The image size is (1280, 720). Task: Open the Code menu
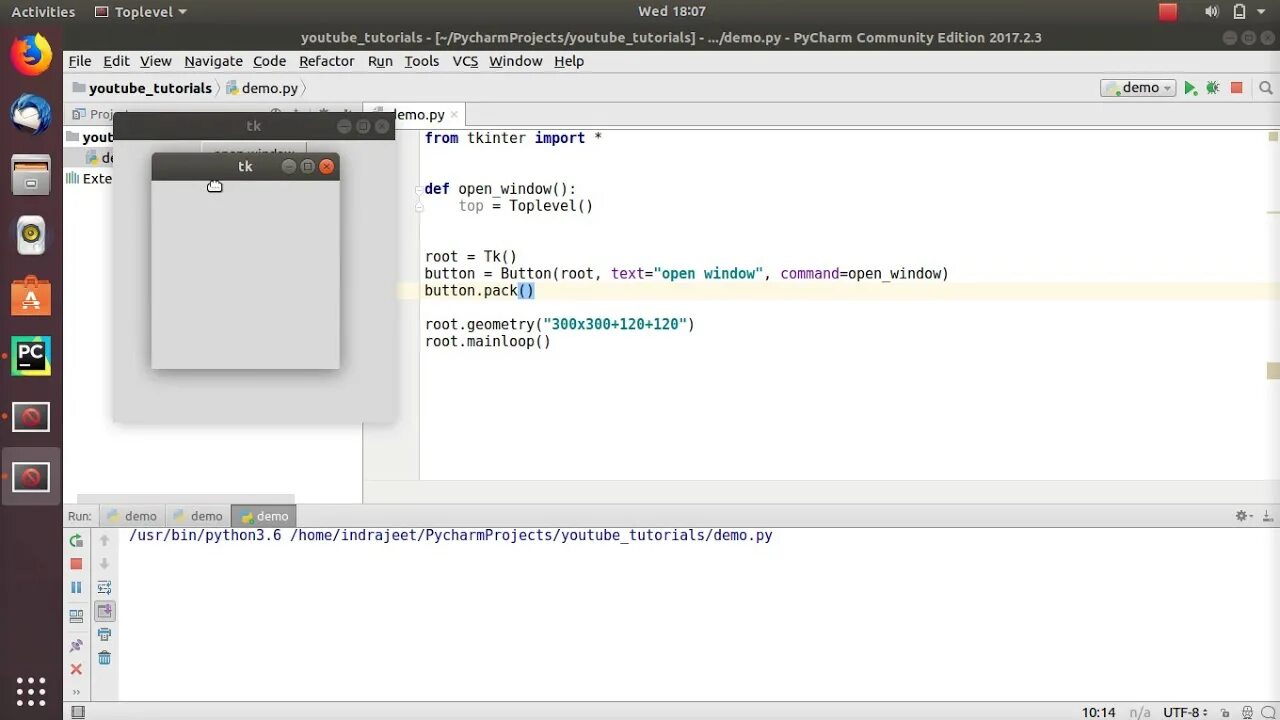[269, 61]
